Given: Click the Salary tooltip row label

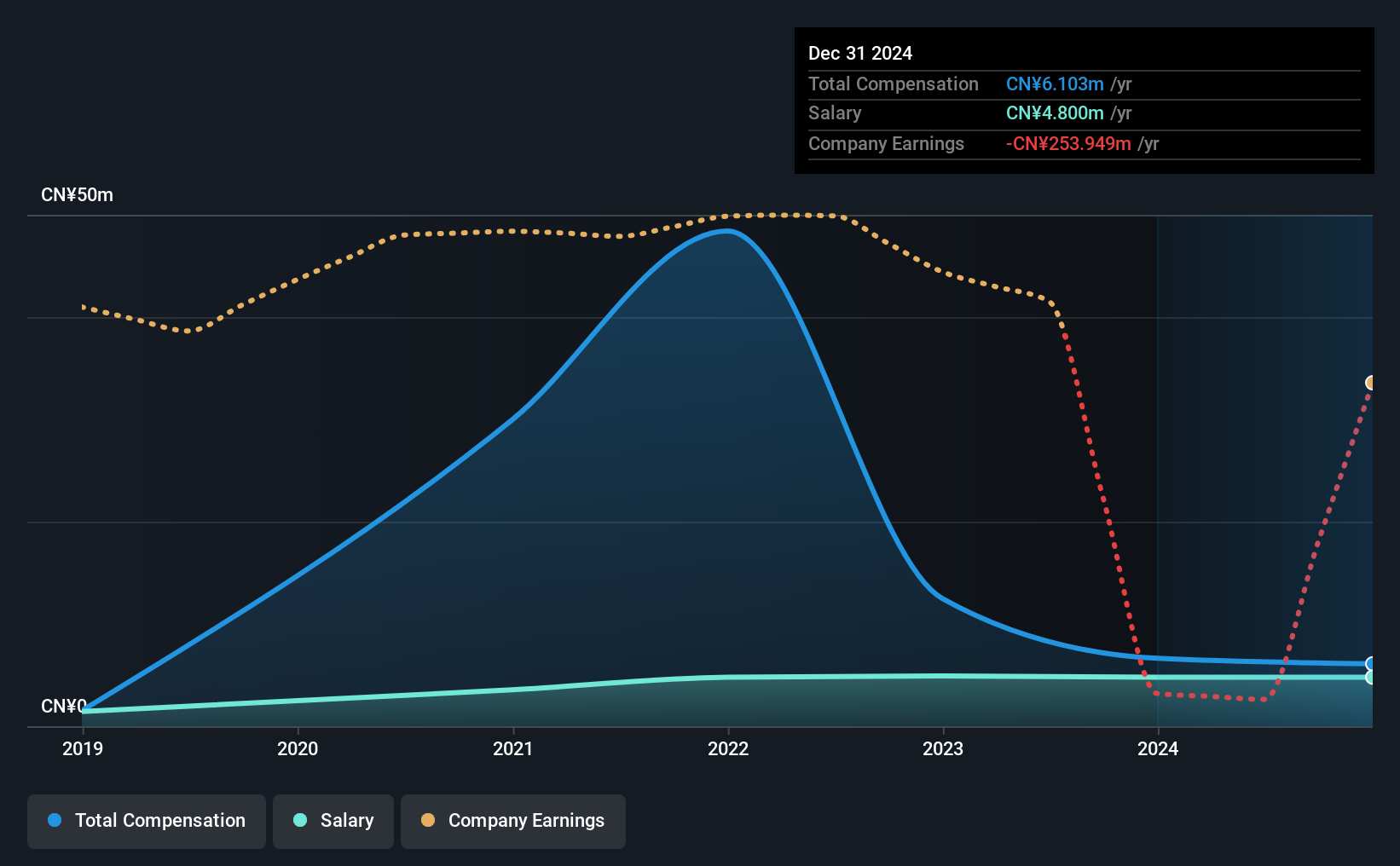Looking at the screenshot, I should coord(835,113).
